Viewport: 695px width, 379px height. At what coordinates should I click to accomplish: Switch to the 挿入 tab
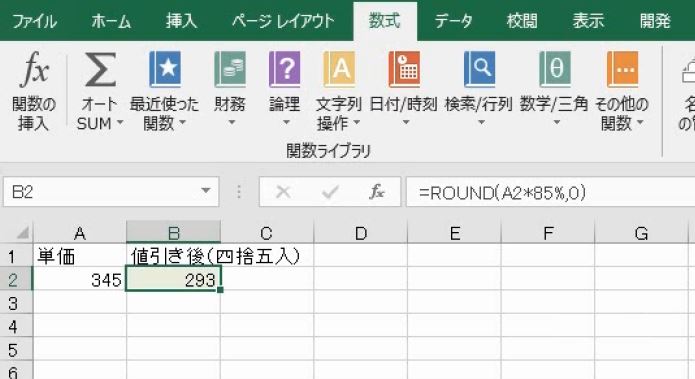click(x=181, y=21)
